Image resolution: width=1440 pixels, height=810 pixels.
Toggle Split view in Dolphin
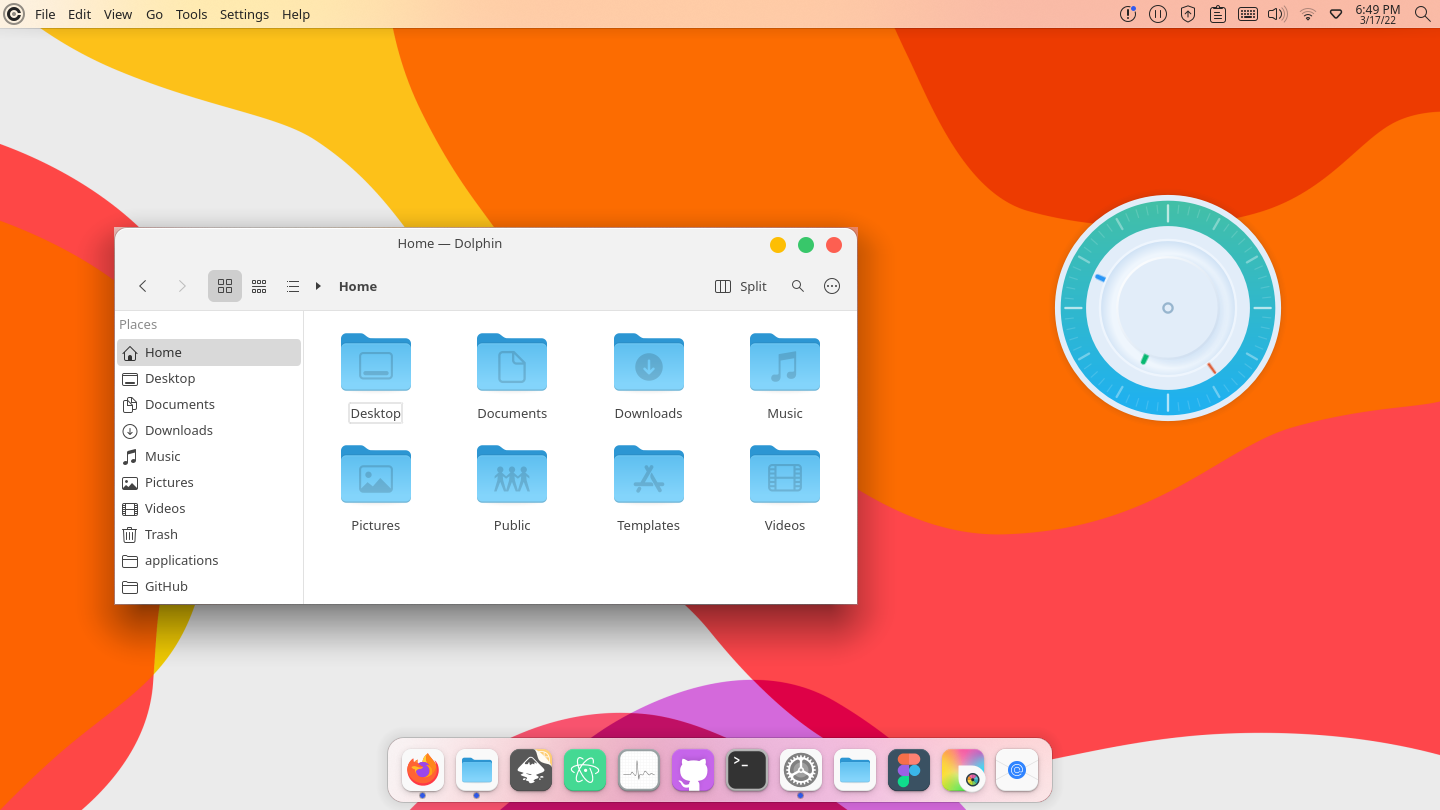(741, 286)
